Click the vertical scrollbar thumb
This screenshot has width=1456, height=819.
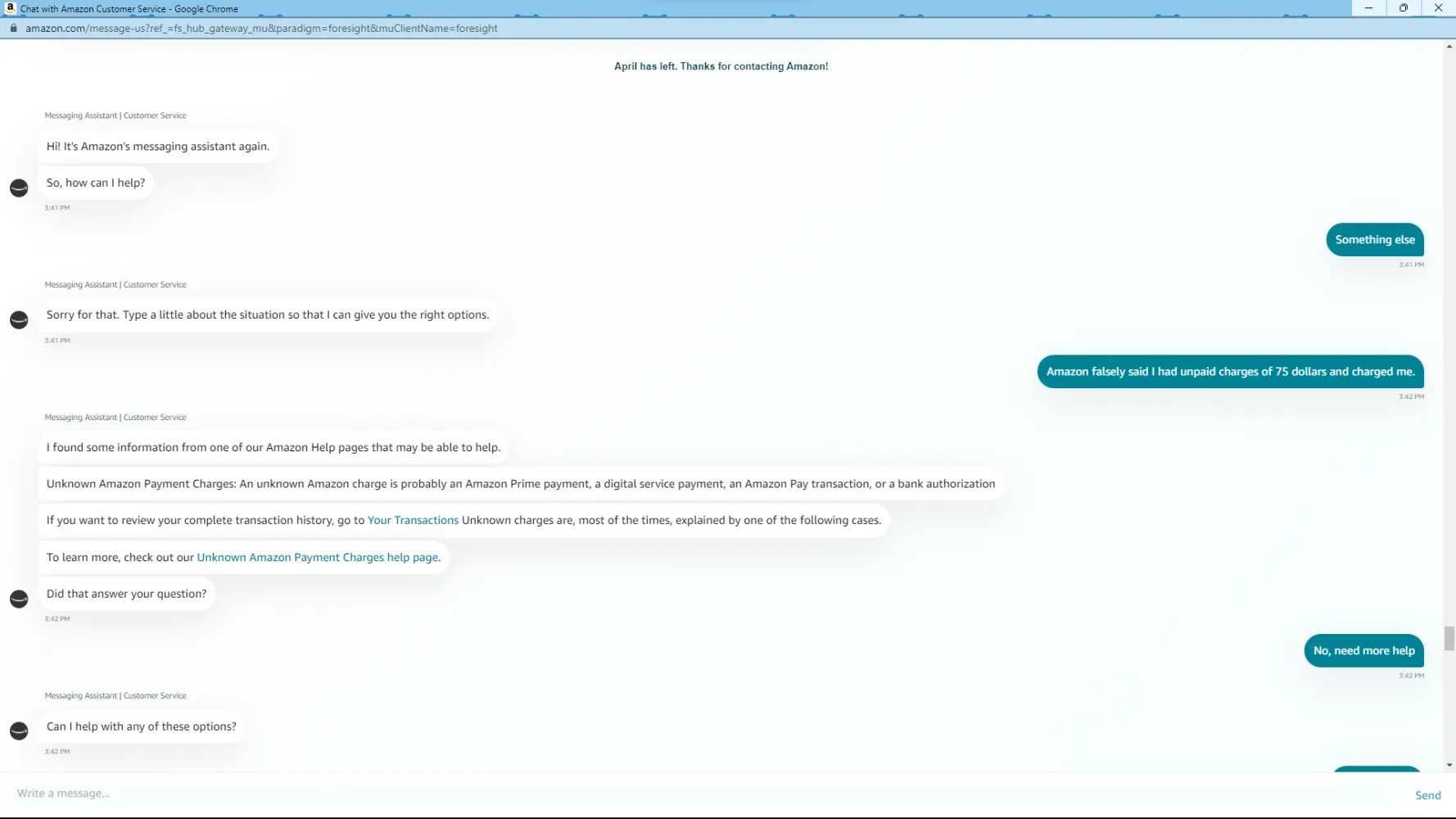point(1449,638)
